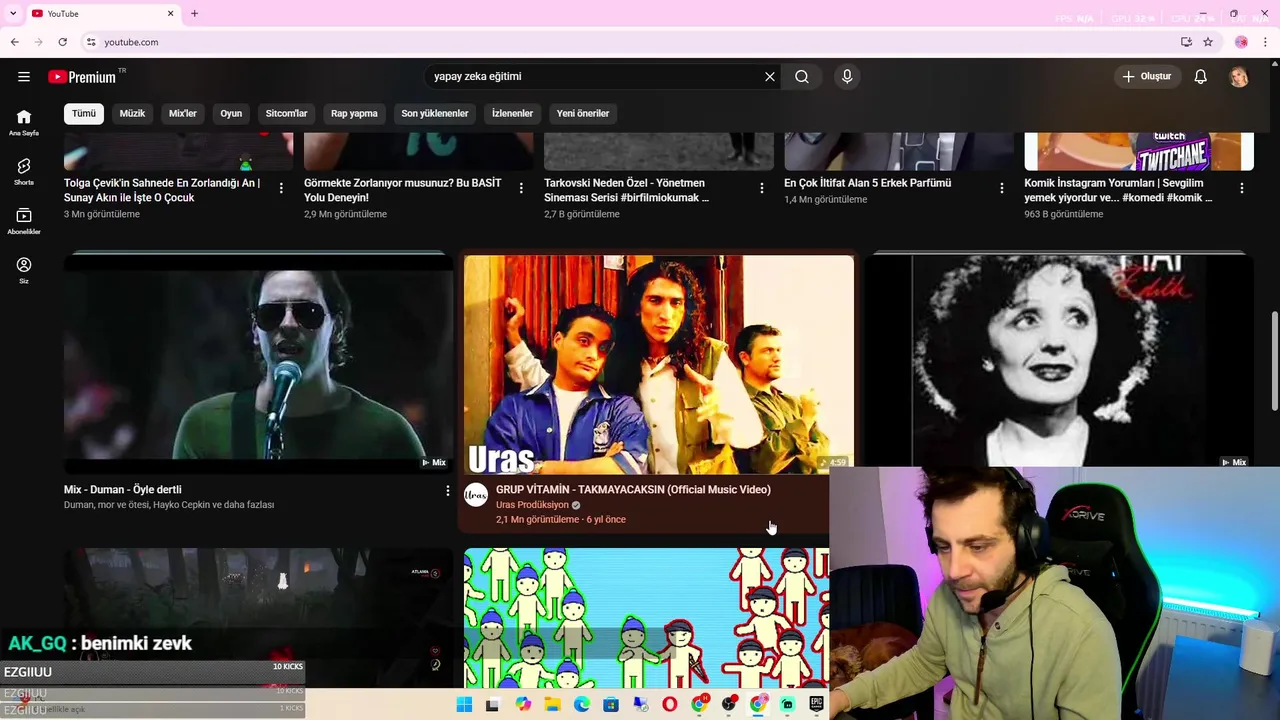
Task: Open Opera browser from taskbar
Action: (x=669, y=705)
